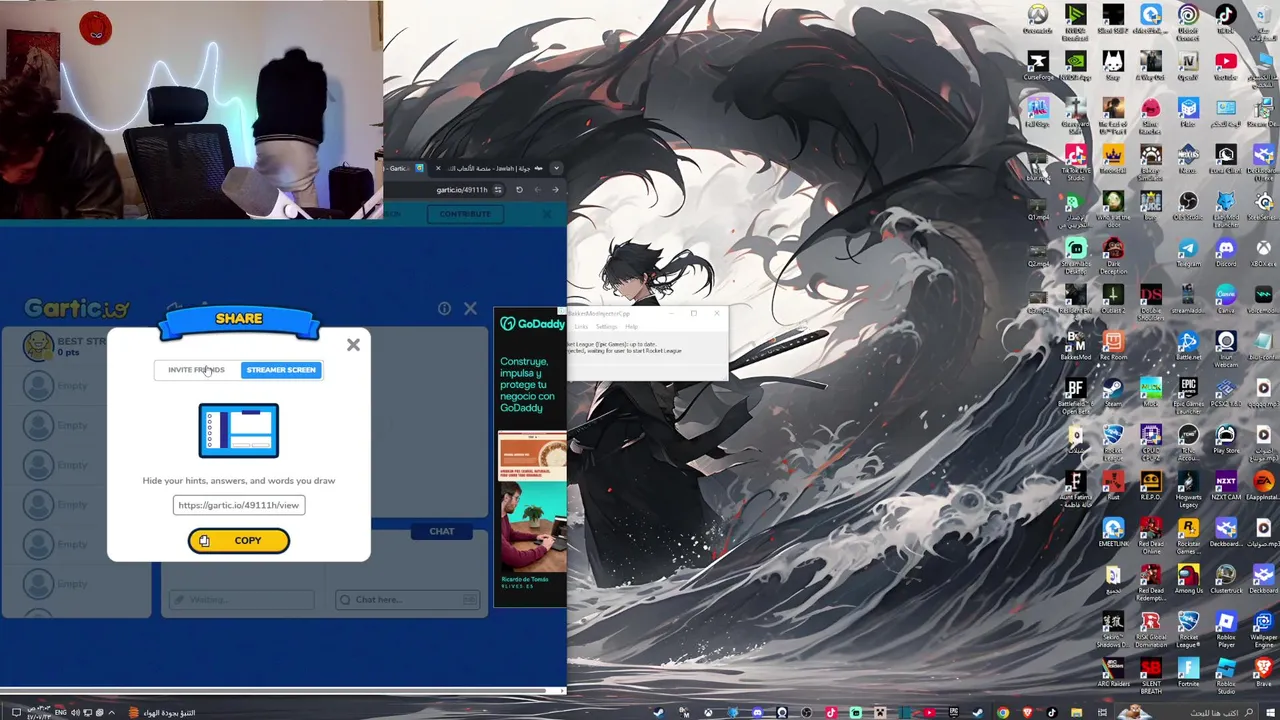Viewport: 1280px width, 720px height.
Task: Open Brave browser desktop shortcut
Action: 1264,673
